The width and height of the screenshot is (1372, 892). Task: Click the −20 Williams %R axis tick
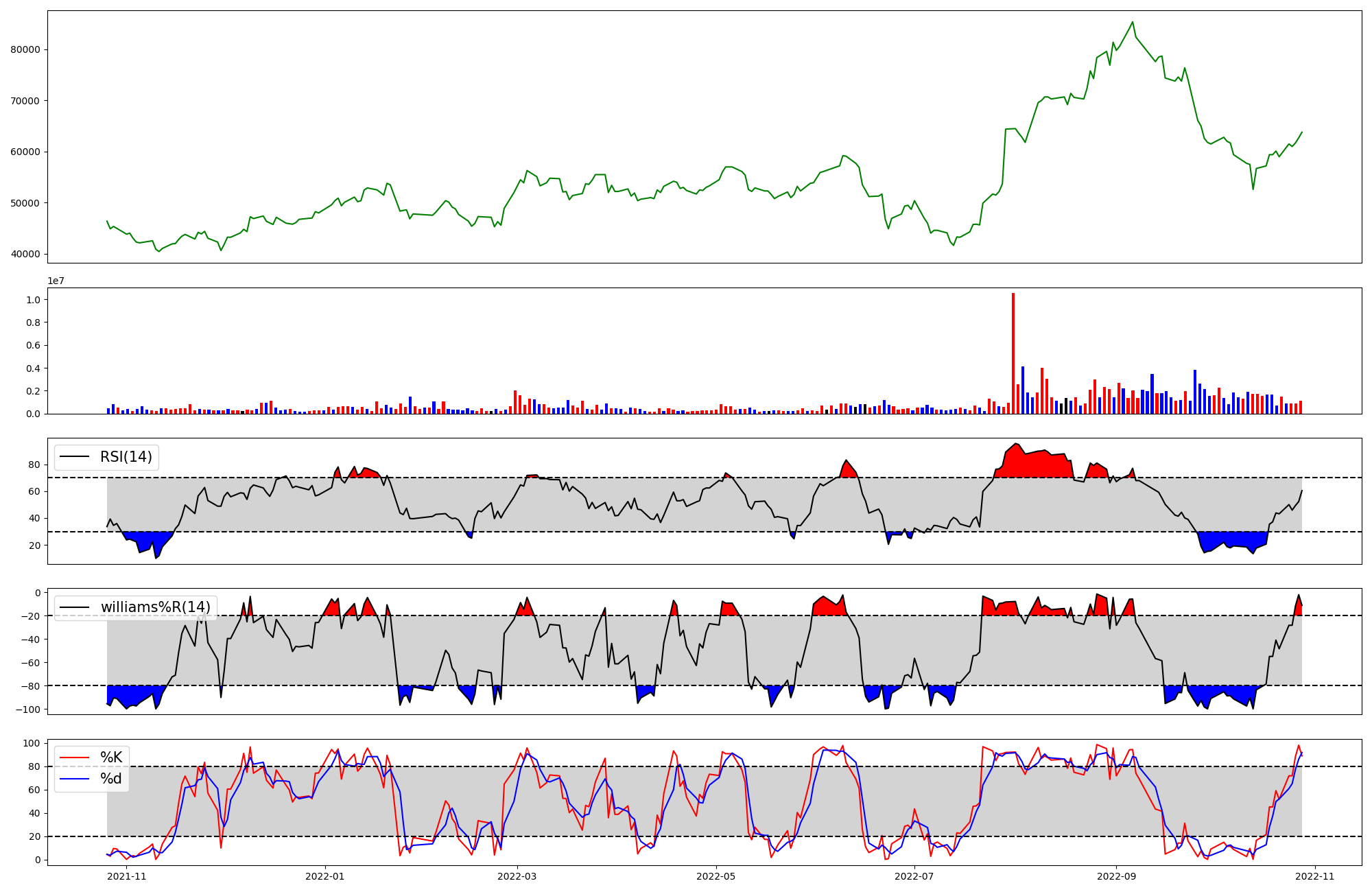[31, 616]
